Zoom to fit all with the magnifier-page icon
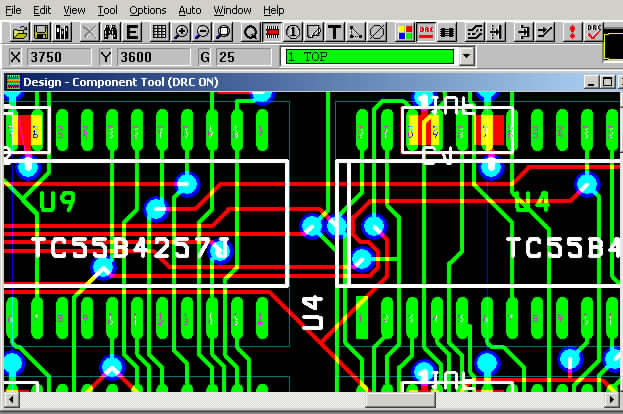This screenshot has width=623, height=414. 224,32
